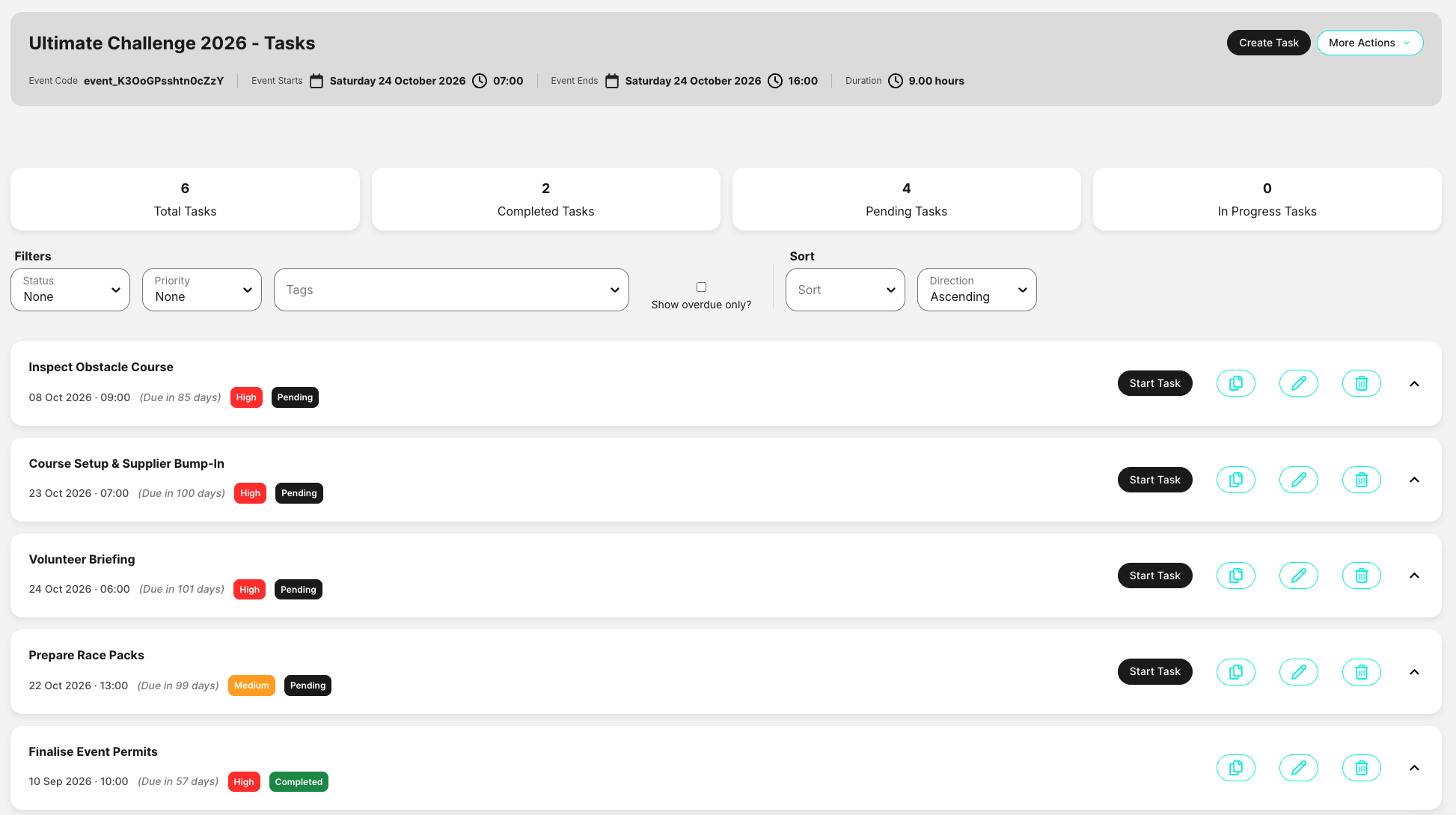
Task: Collapse the Prepare Race Packs row
Action: point(1414,672)
